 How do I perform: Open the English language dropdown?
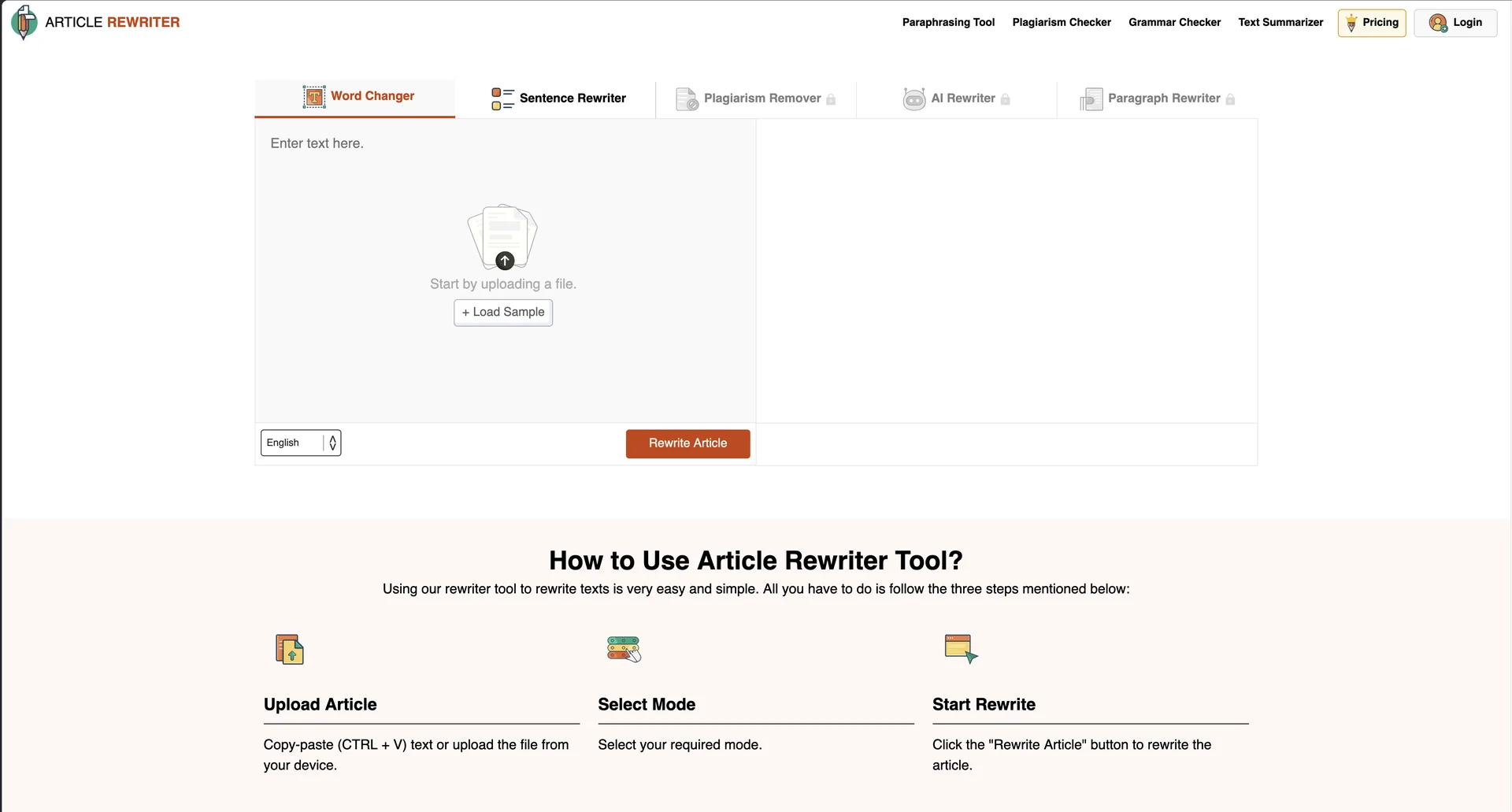click(x=301, y=443)
